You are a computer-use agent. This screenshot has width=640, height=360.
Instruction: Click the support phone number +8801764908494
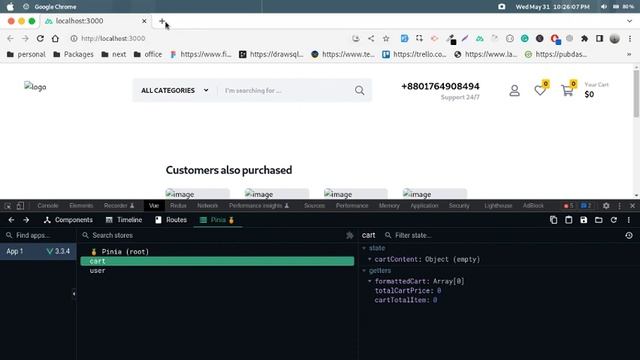point(440,87)
